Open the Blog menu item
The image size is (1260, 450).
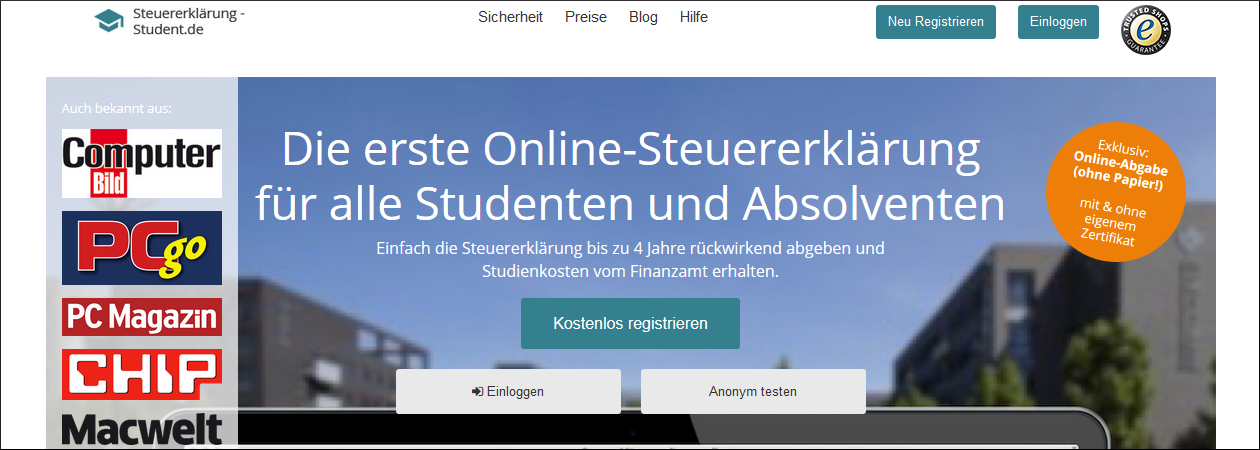tap(643, 17)
